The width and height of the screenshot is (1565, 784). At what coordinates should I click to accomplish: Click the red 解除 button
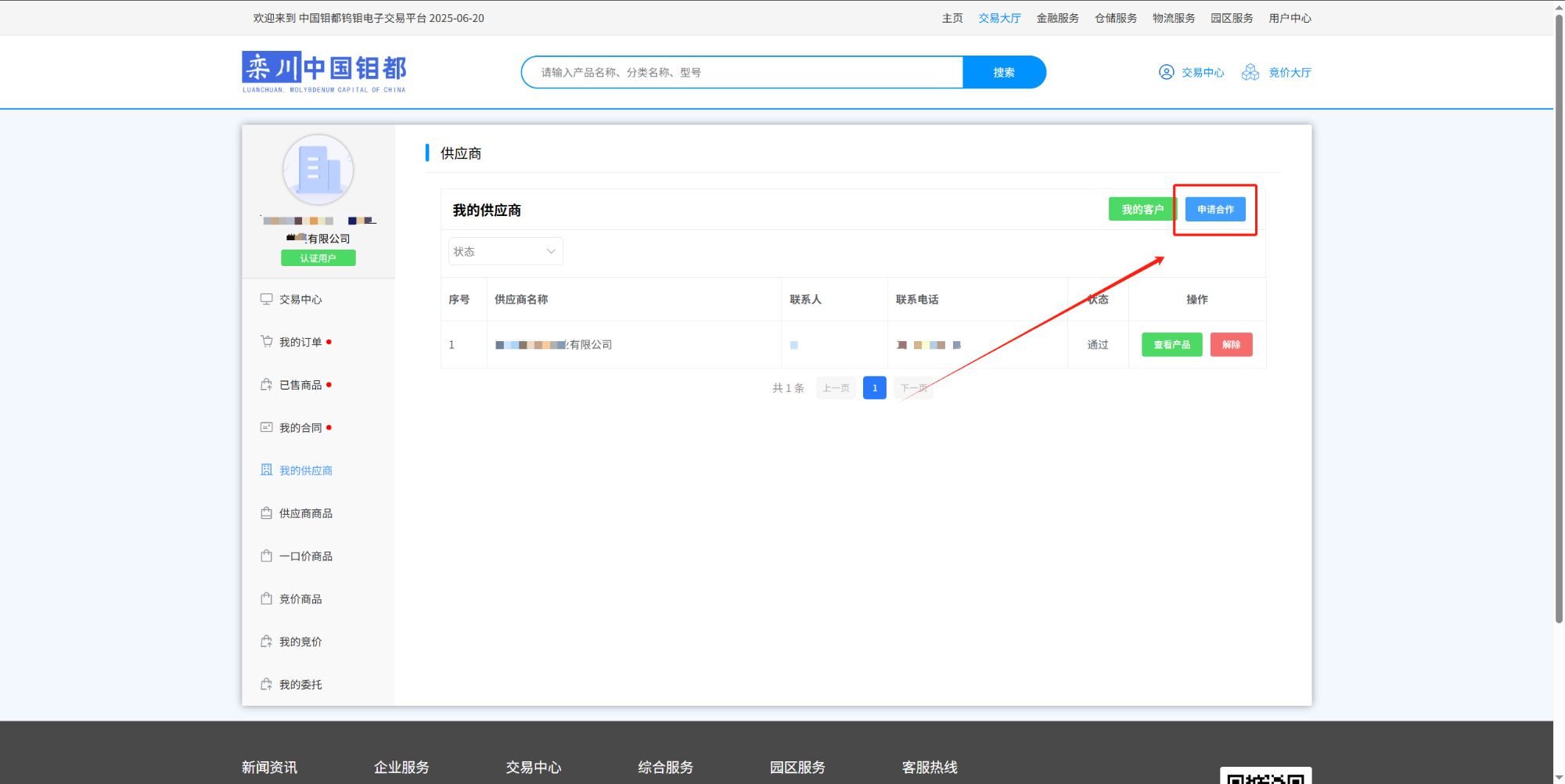click(1231, 344)
